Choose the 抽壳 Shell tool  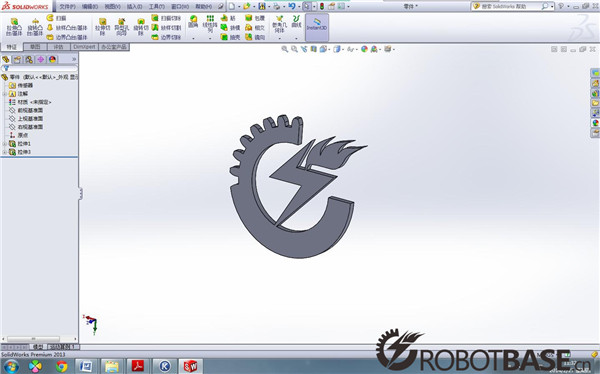pyautogui.click(x=230, y=37)
